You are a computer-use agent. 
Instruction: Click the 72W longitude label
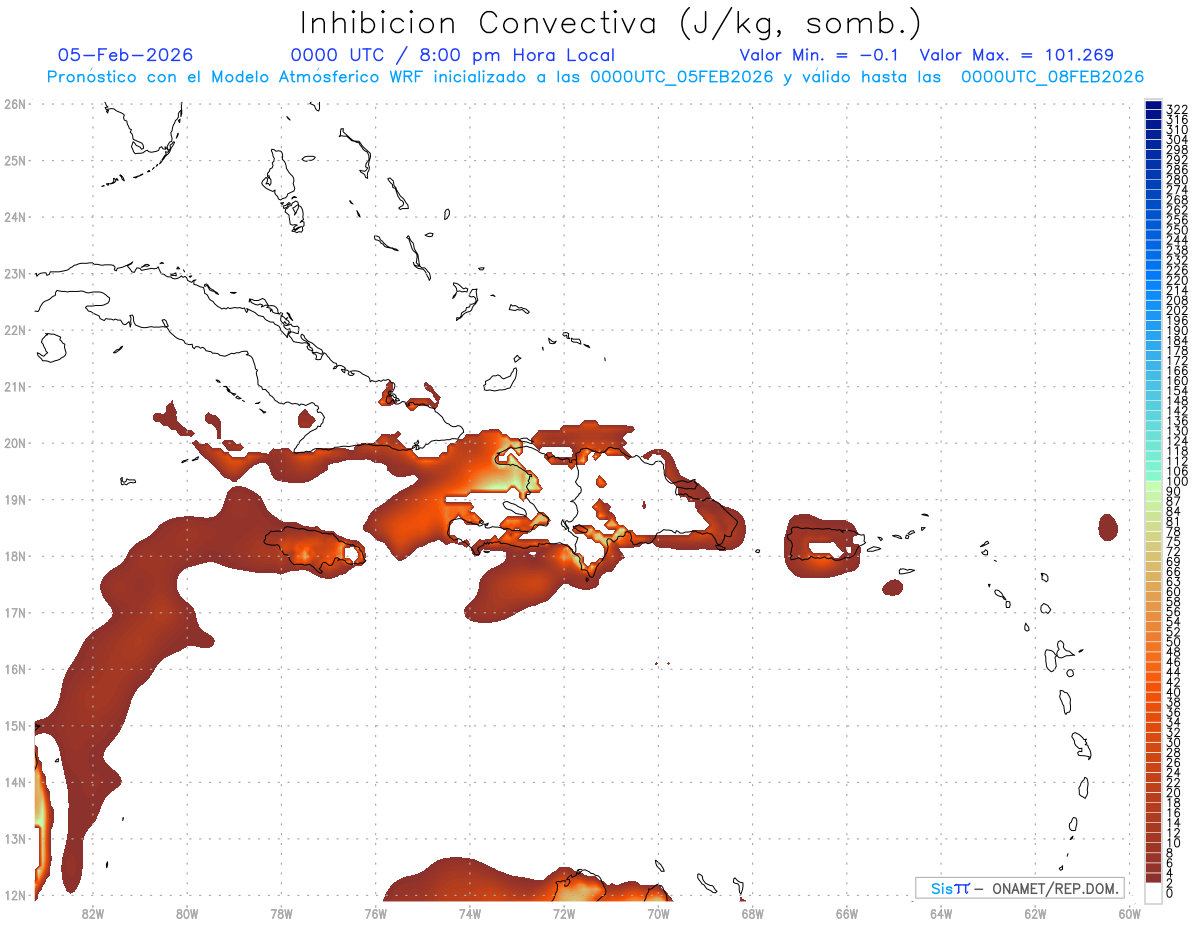564,913
